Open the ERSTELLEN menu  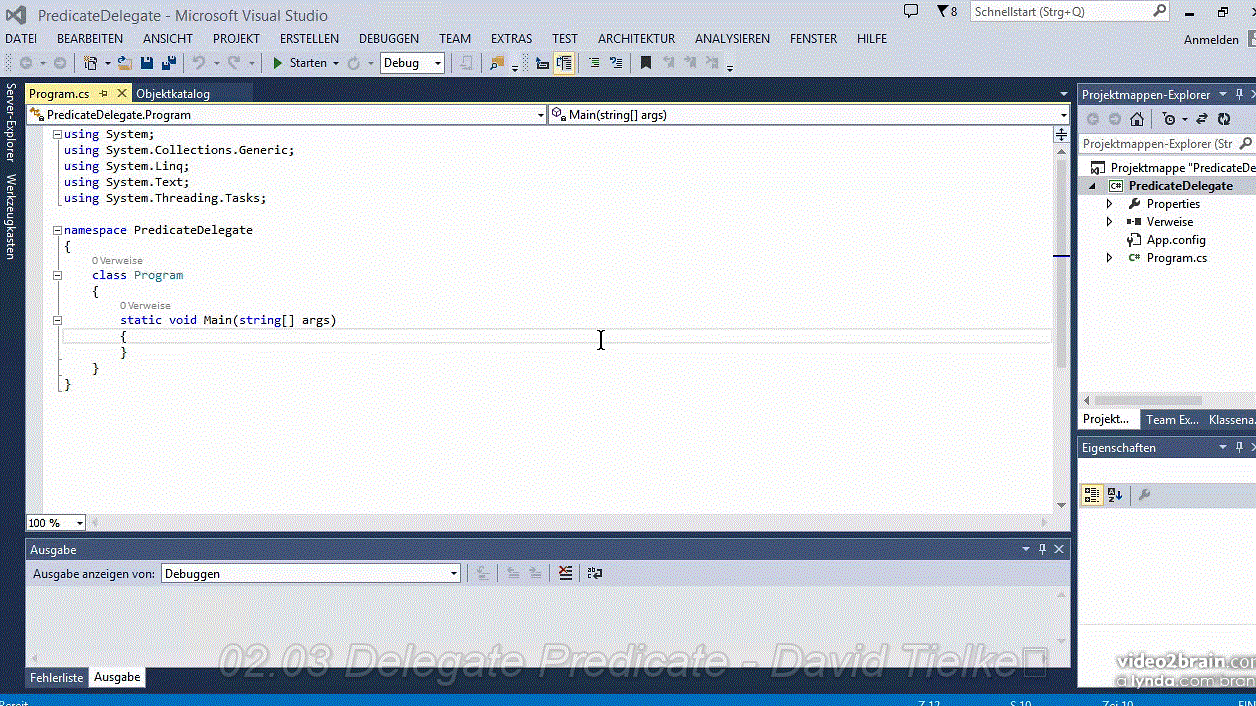coord(309,39)
